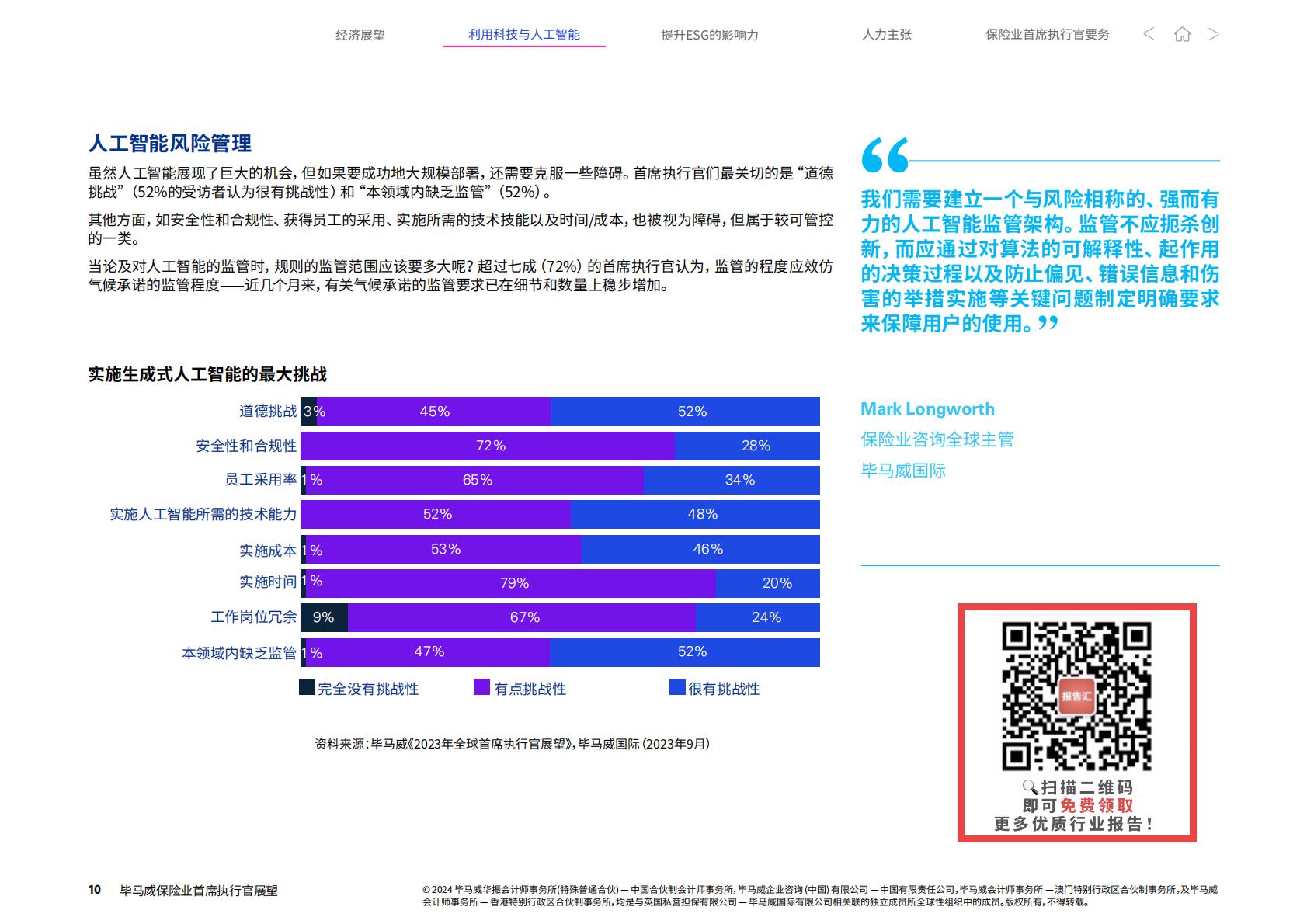1307x924 pixels.
Task: Click the blue 很有挑战性 legend swatch
Action: coord(677,687)
